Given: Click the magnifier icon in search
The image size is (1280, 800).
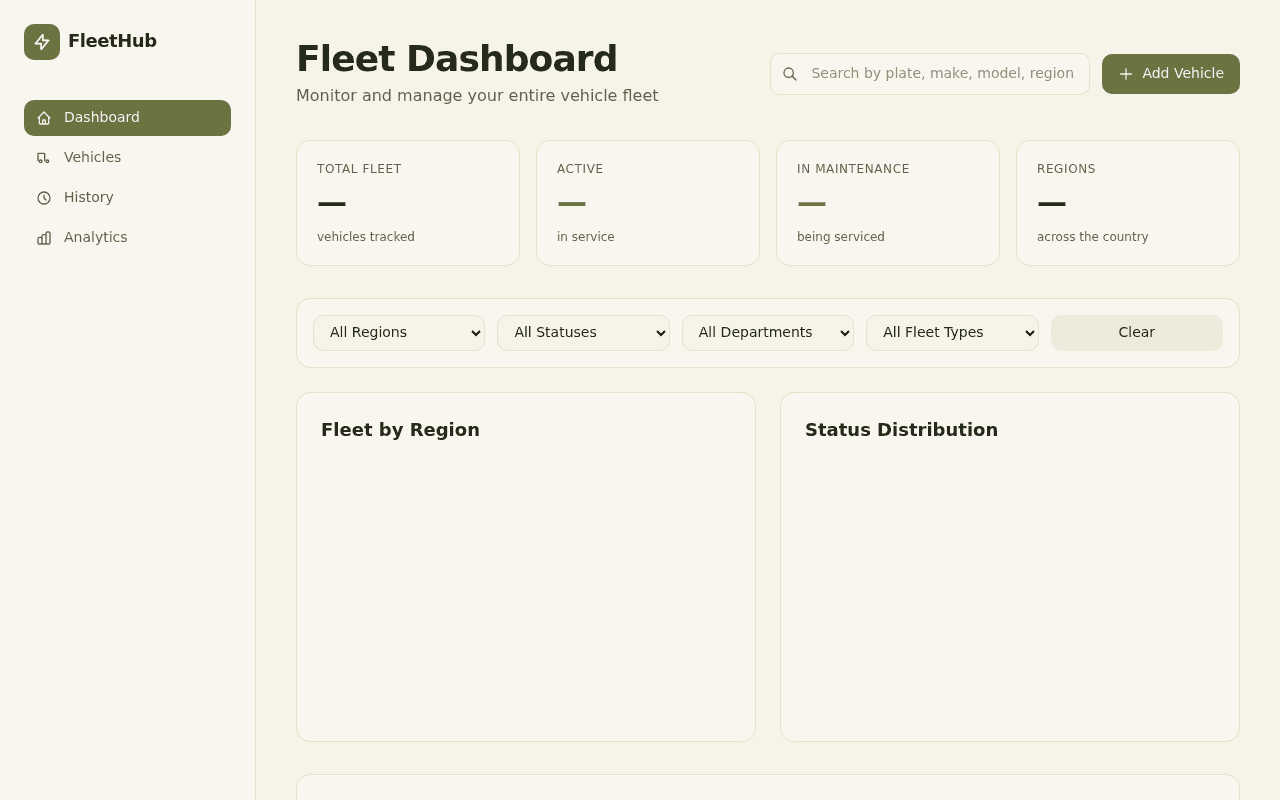Looking at the screenshot, I should click(790, 74).
